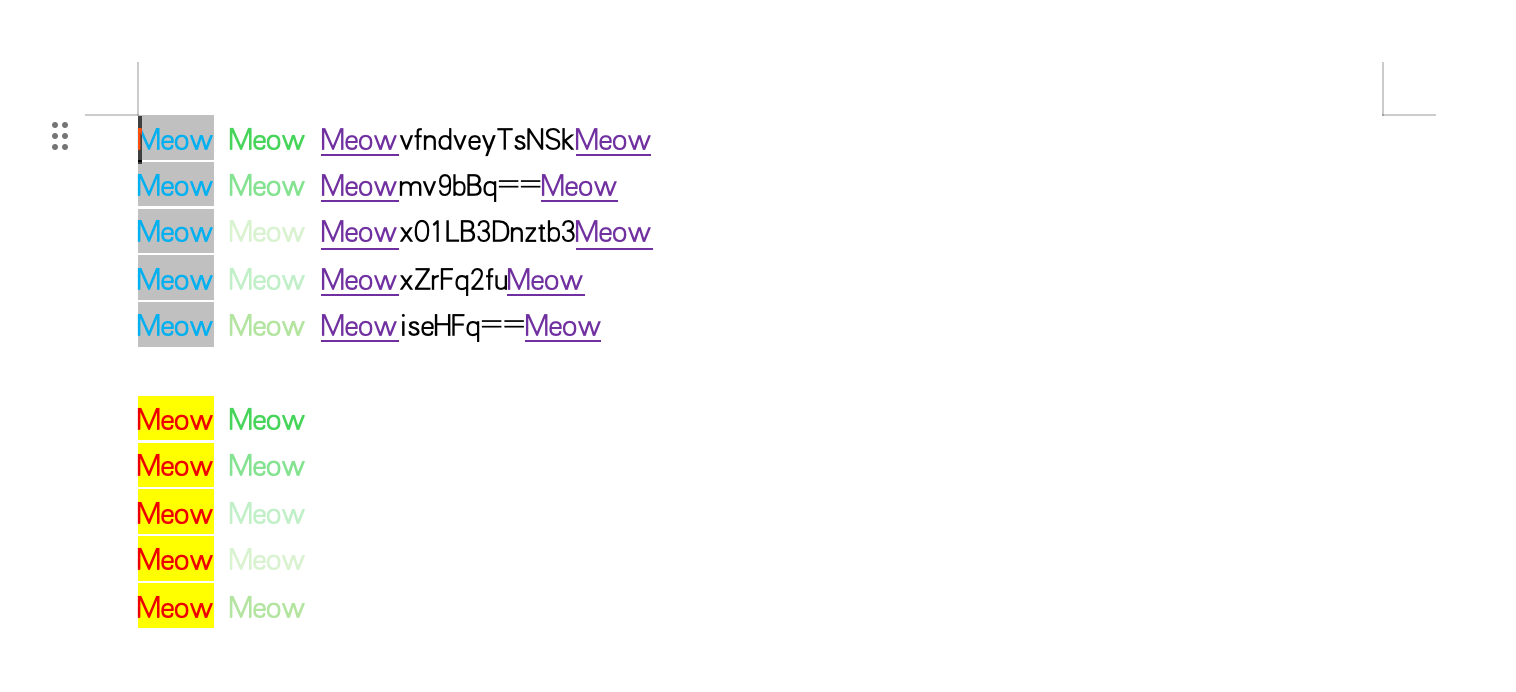Click blue highlighted Meow on the mv9bBq== line
The height and width of the screenshot is (692, 1516).
click(175, 187)
